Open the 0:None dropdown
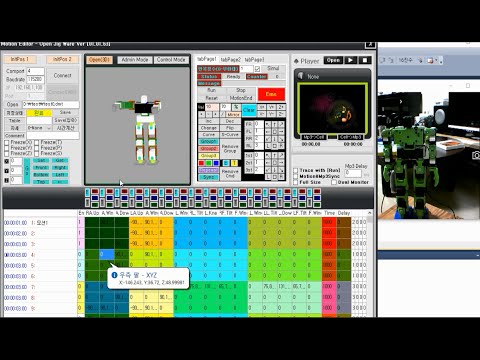The width and height of the screenshot is (480, 360). [39, 128]
